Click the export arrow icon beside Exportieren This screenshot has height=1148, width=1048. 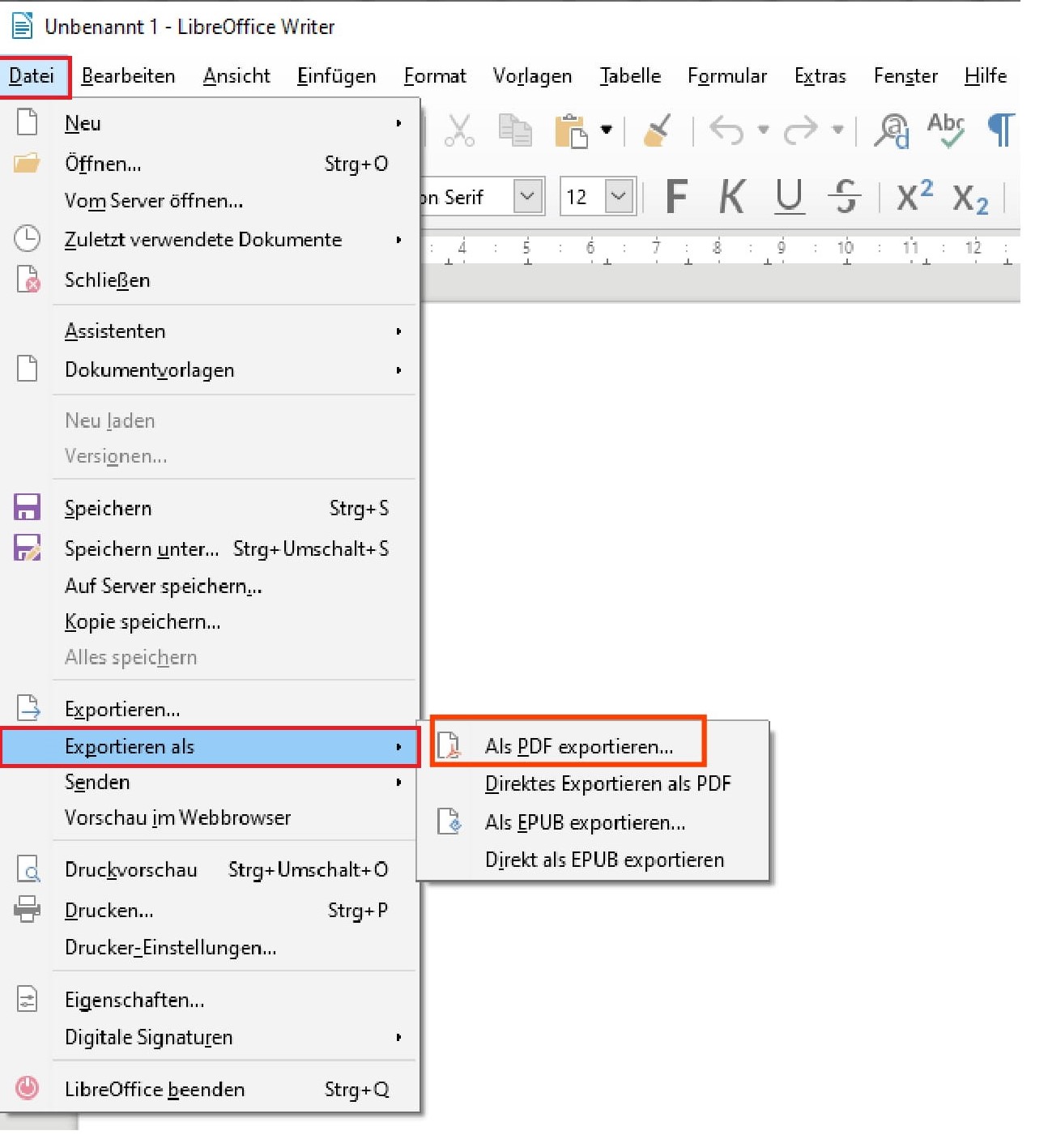[28, 708]
